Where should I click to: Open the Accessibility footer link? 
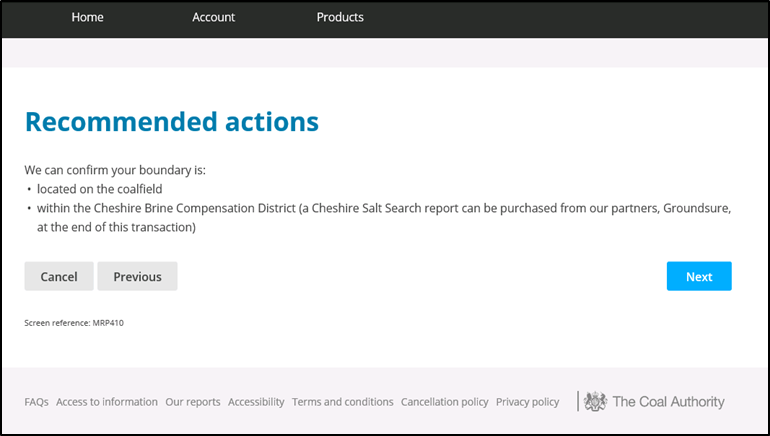point(256,402)
